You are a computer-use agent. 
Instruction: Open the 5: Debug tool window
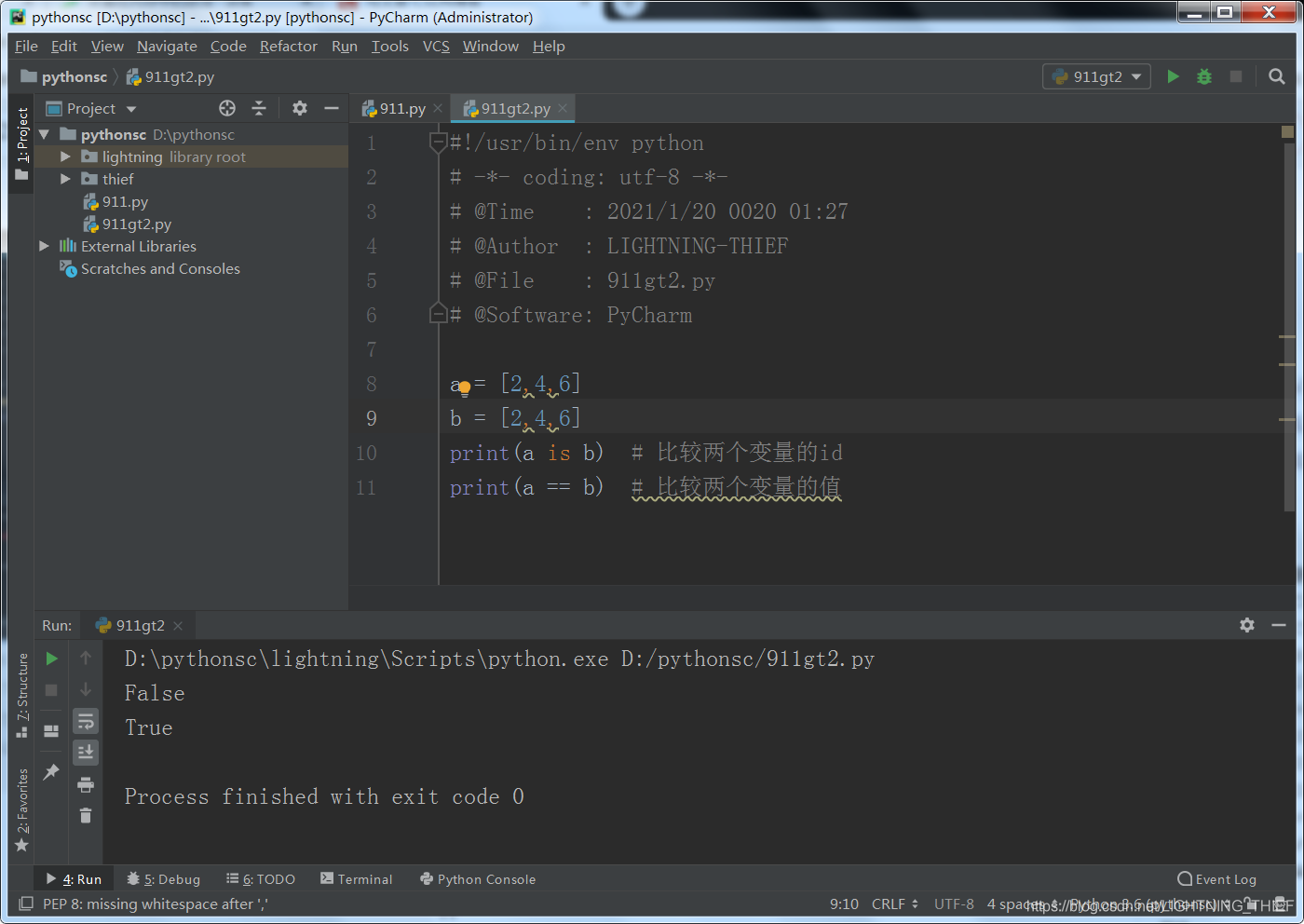[x=164, y=878]
